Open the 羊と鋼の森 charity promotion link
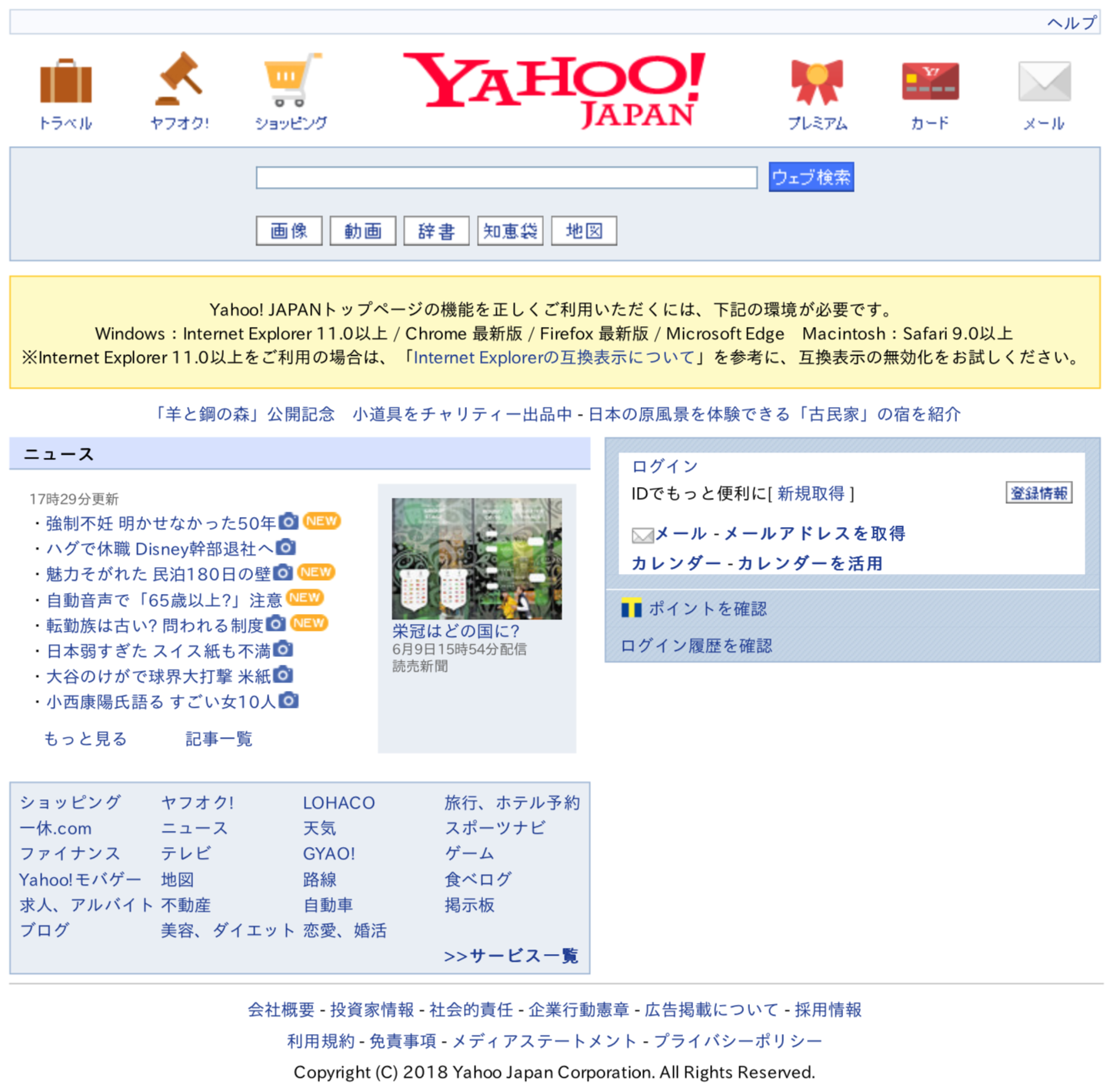Viewport: 1120px width, 1091px height. [362, 414]
